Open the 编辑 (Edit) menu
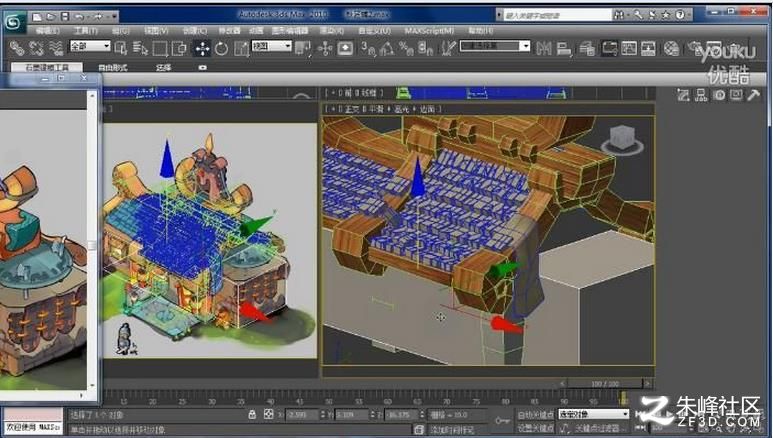 (x=48, y=31)
